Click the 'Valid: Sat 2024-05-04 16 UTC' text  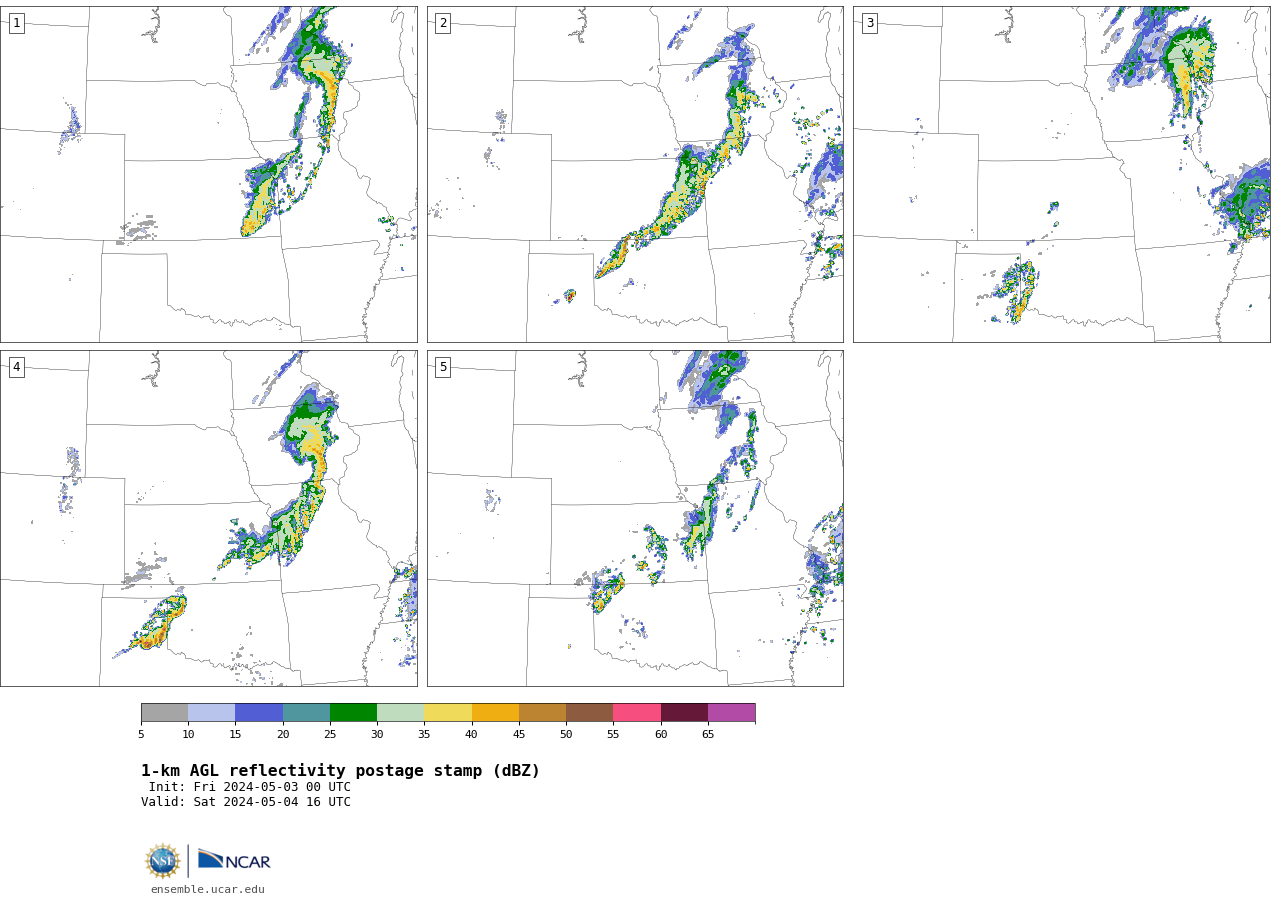(x=246, y=802)
